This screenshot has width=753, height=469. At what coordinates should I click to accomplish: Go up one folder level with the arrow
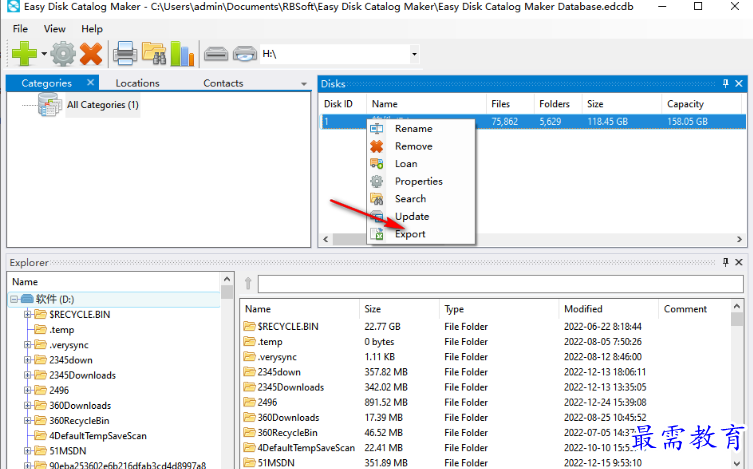[x=248, y=284]
